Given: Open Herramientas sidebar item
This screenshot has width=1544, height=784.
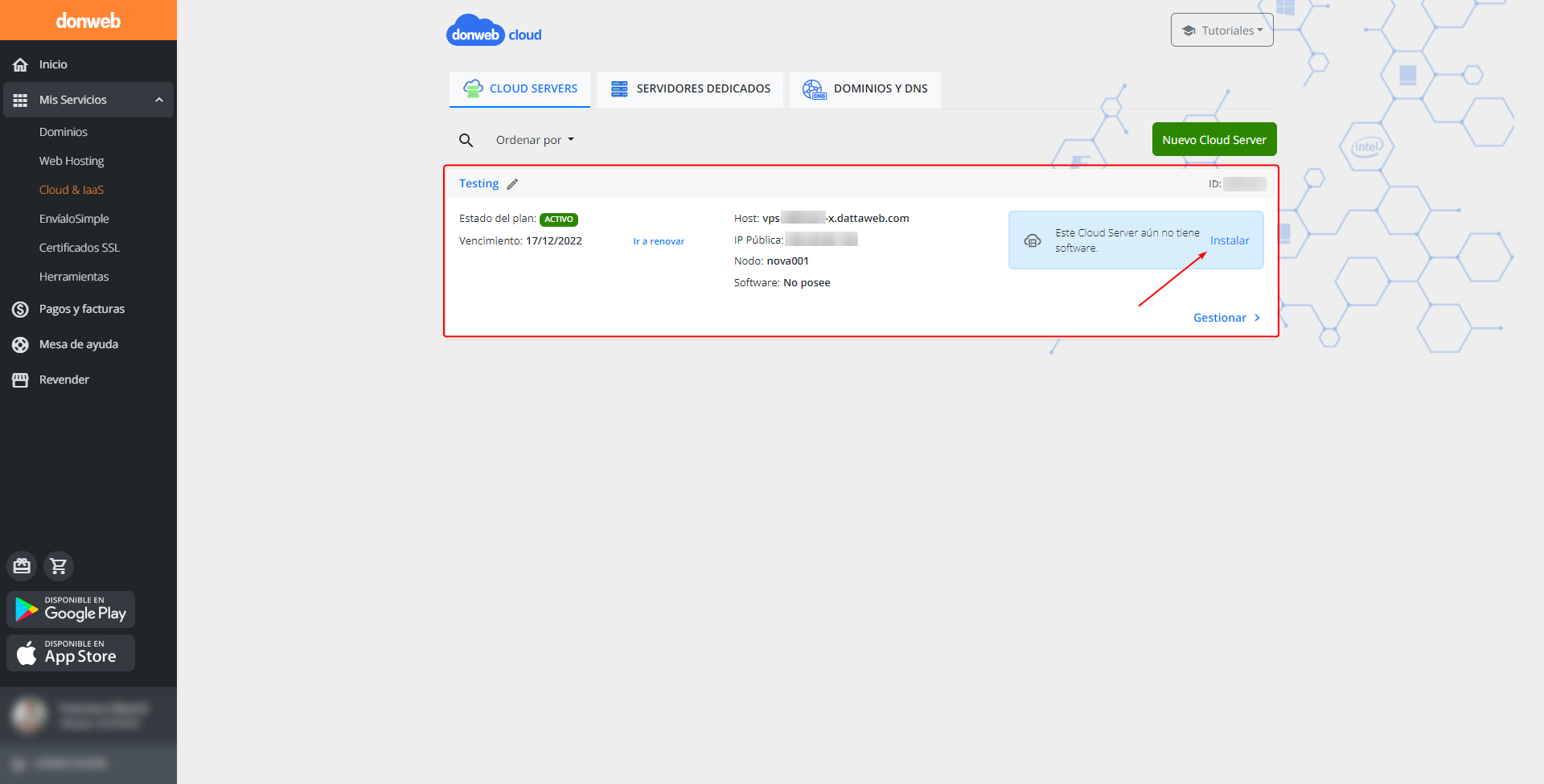Looking at the screenshot, I should pos(74,277).
